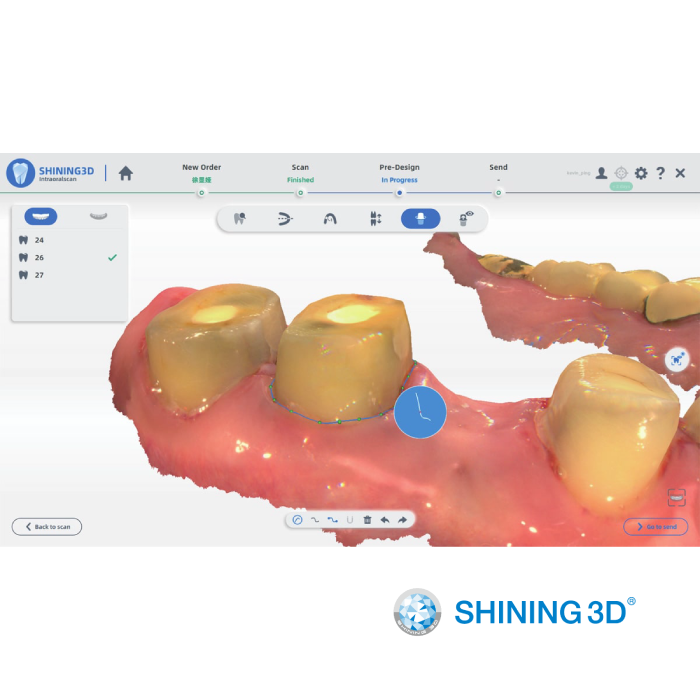Viewport: 700px width, 700px height.
Task: Click the Home icon in header
Action: point(125,173)
